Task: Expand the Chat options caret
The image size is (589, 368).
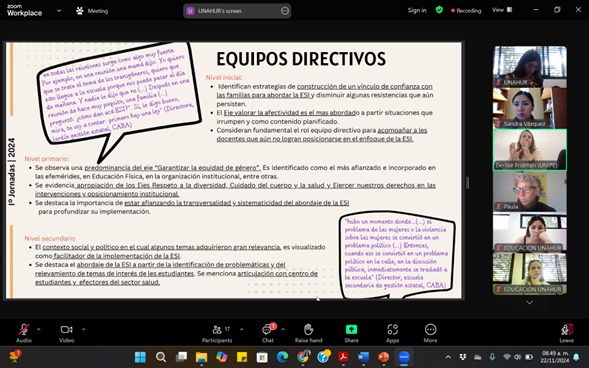Action: point(283,329)
